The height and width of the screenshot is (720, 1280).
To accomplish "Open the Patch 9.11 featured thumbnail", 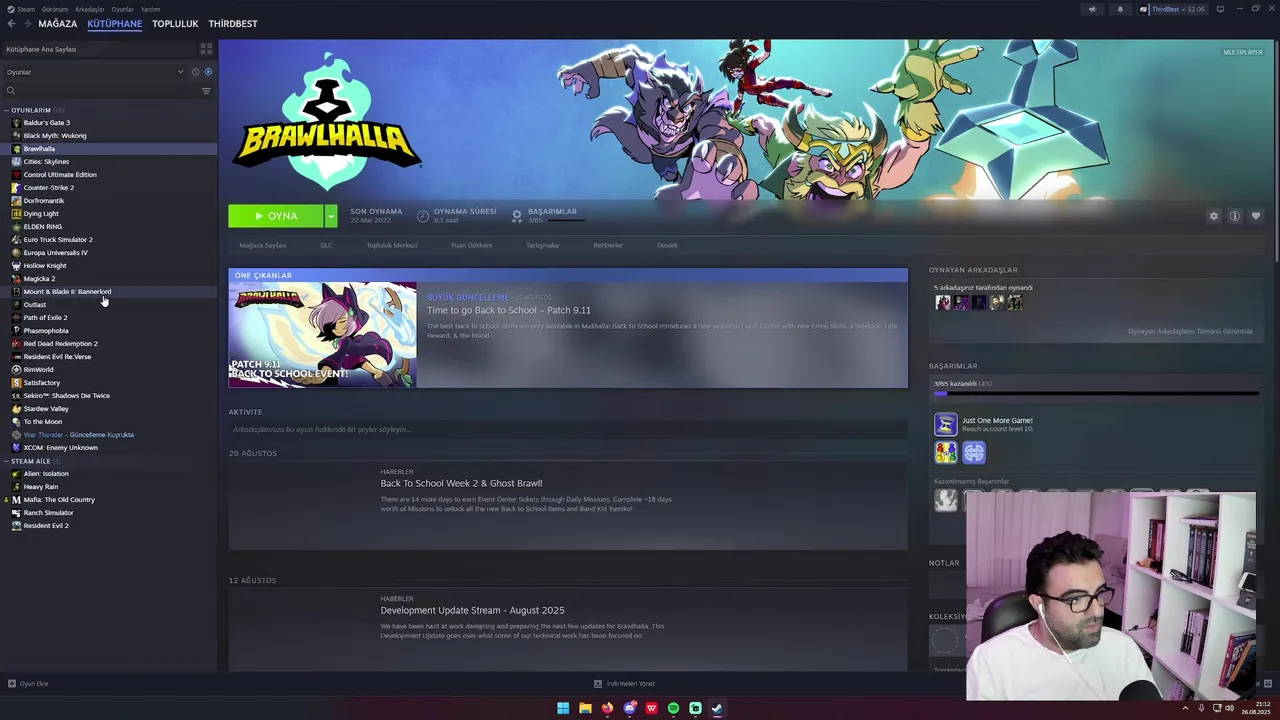I will [x=323, y=335].
